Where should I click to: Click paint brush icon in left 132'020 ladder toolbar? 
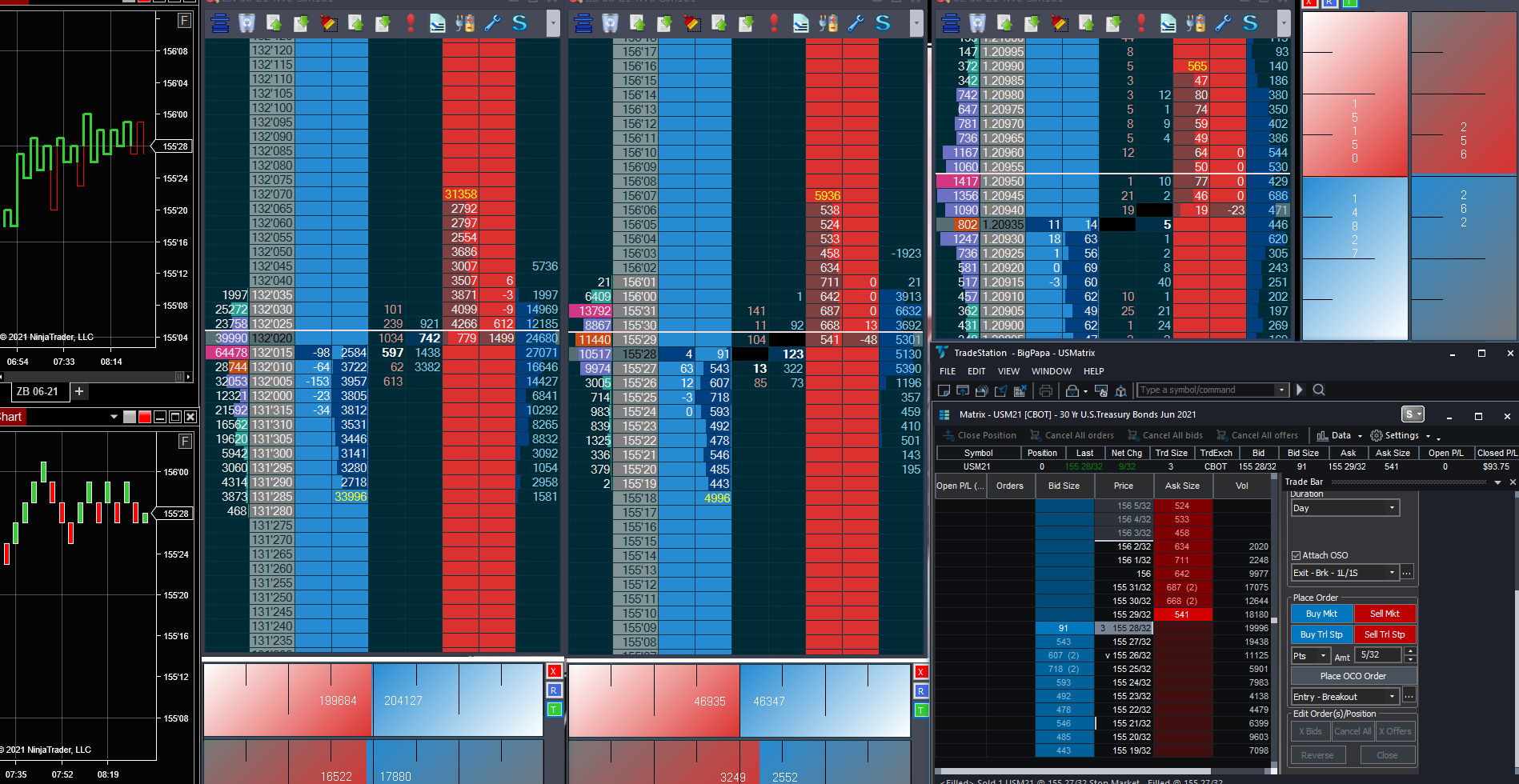click(329, 23)
